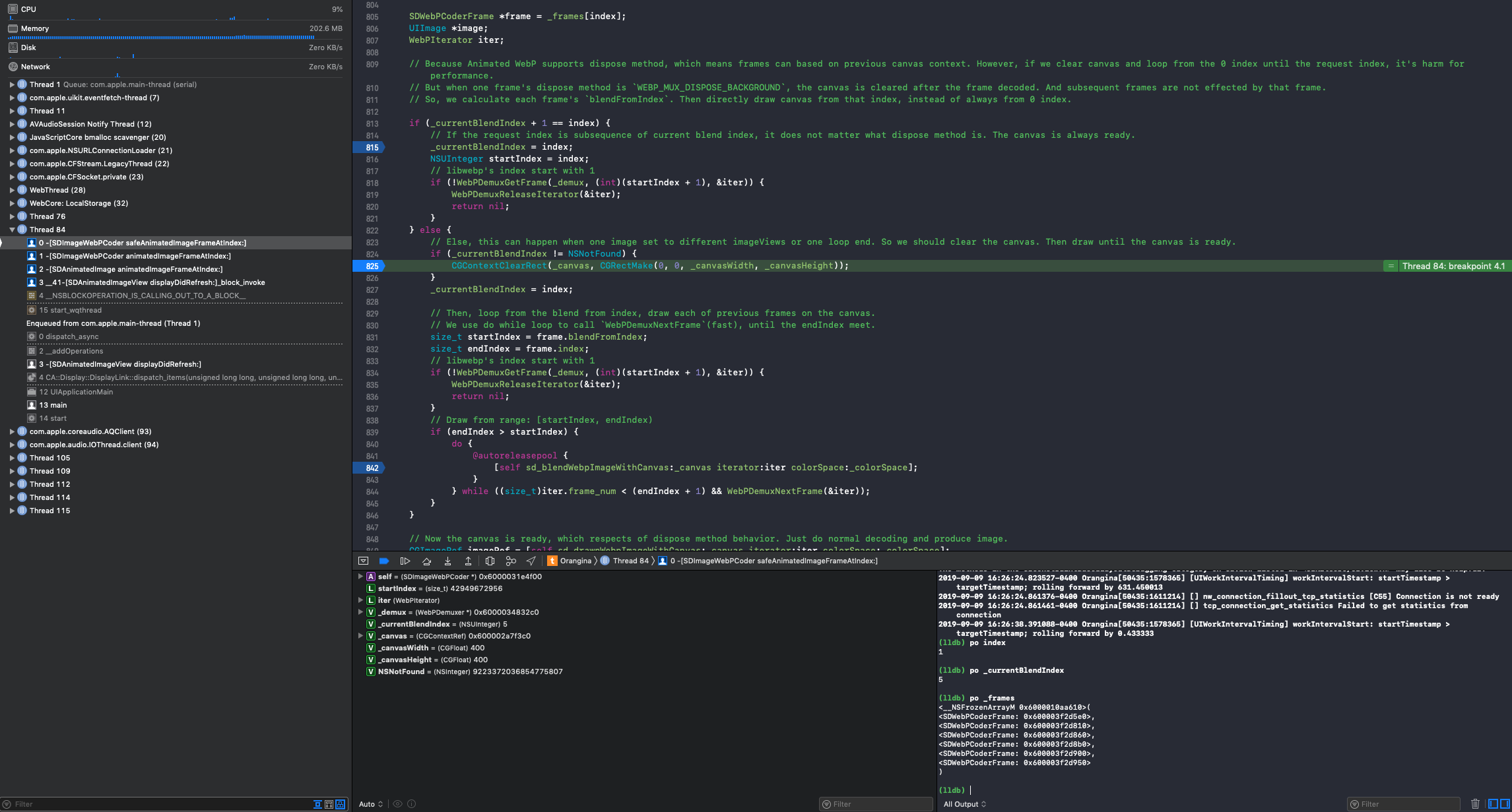Click the Continue program execution button
Viewport: 1512px width, 812px height.
[405, 560]
